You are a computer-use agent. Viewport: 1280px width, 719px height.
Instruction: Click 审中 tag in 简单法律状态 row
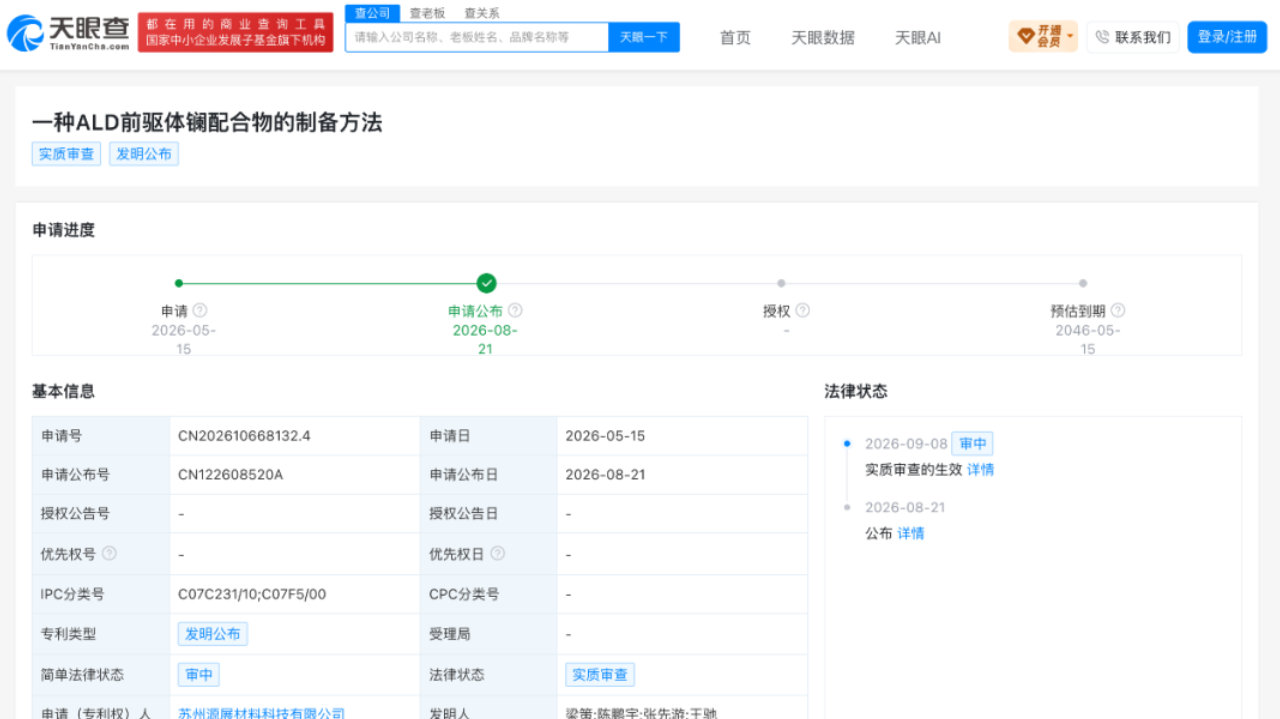[x=199, y=675]
